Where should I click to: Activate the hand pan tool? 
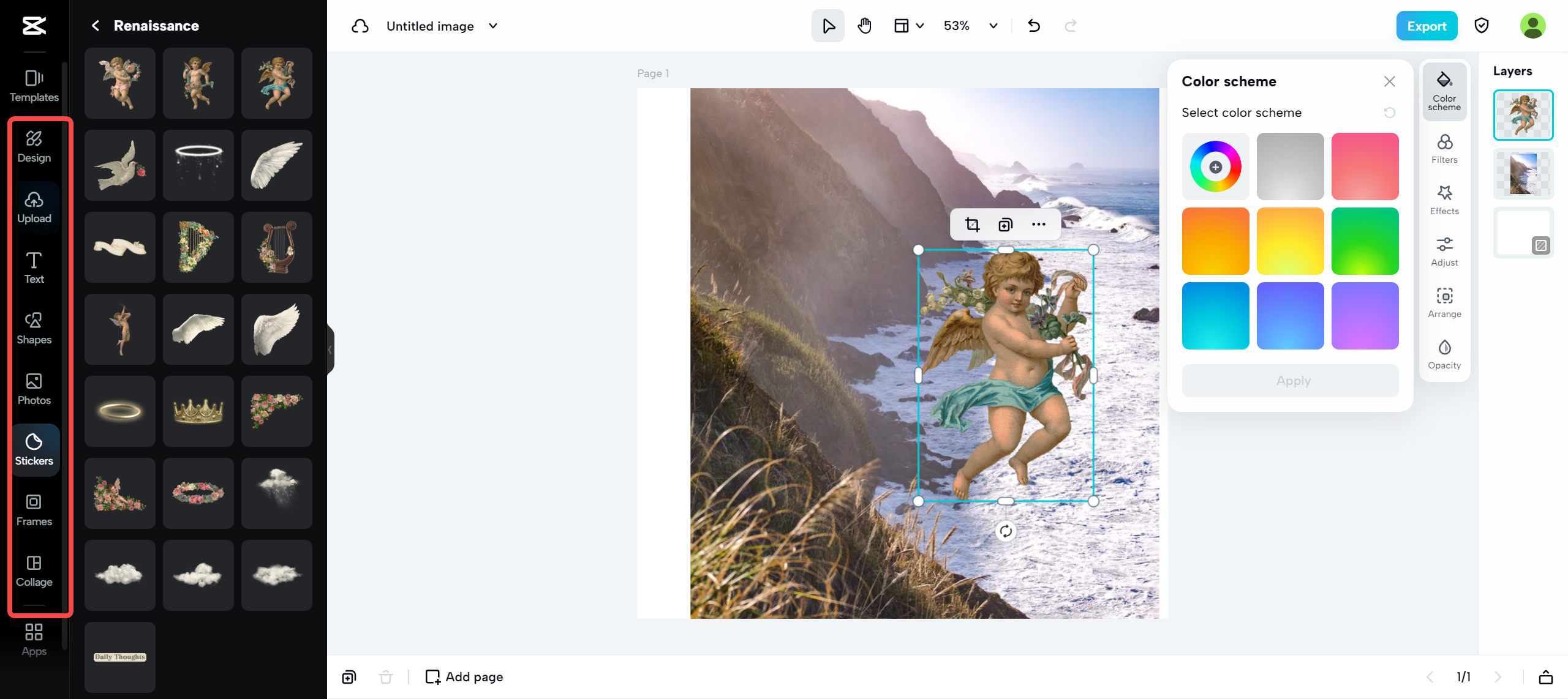864,26
